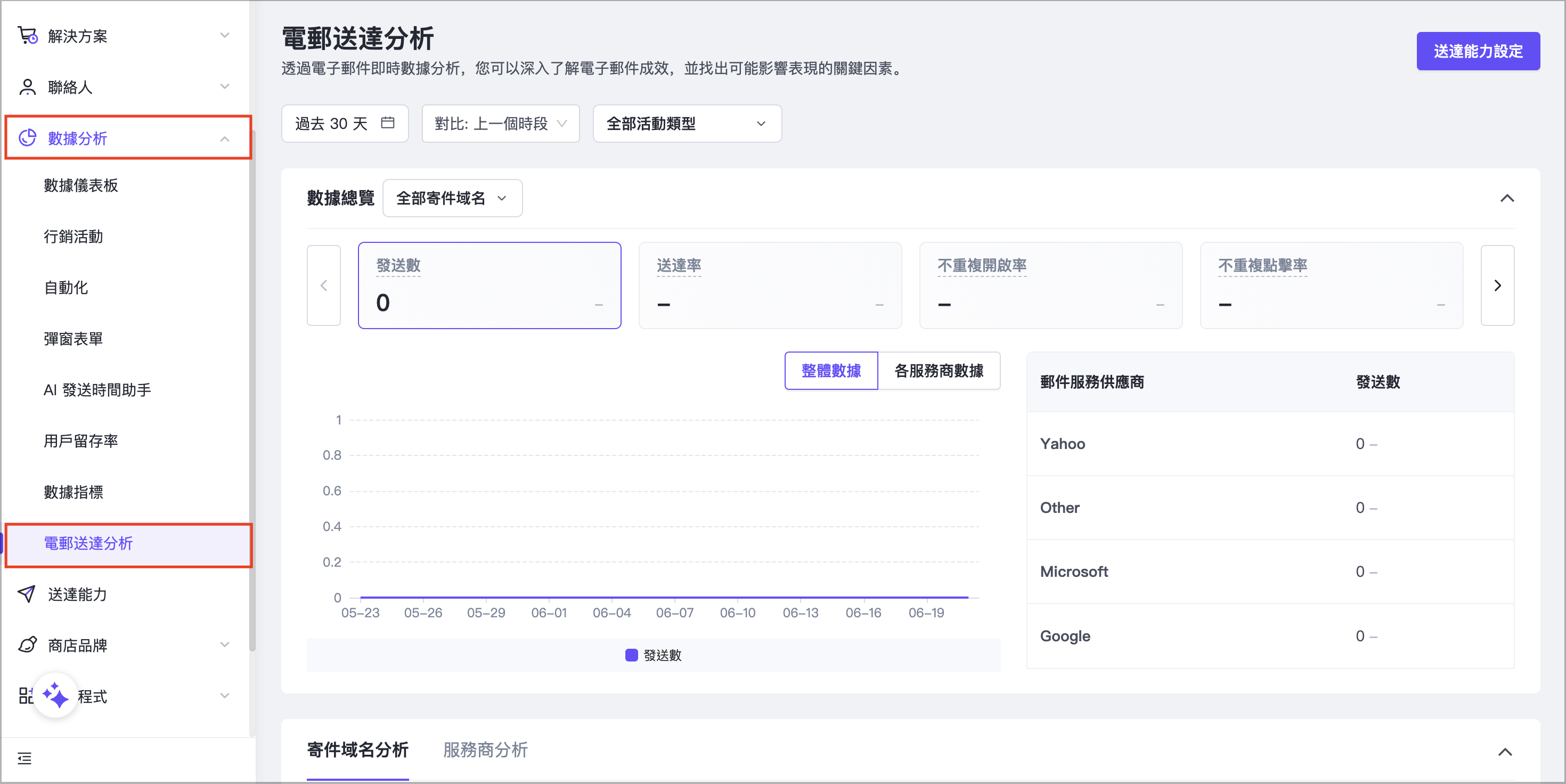Open the 全部活動類型 dropdown
Screen dimensions: 1566x784
687,124
